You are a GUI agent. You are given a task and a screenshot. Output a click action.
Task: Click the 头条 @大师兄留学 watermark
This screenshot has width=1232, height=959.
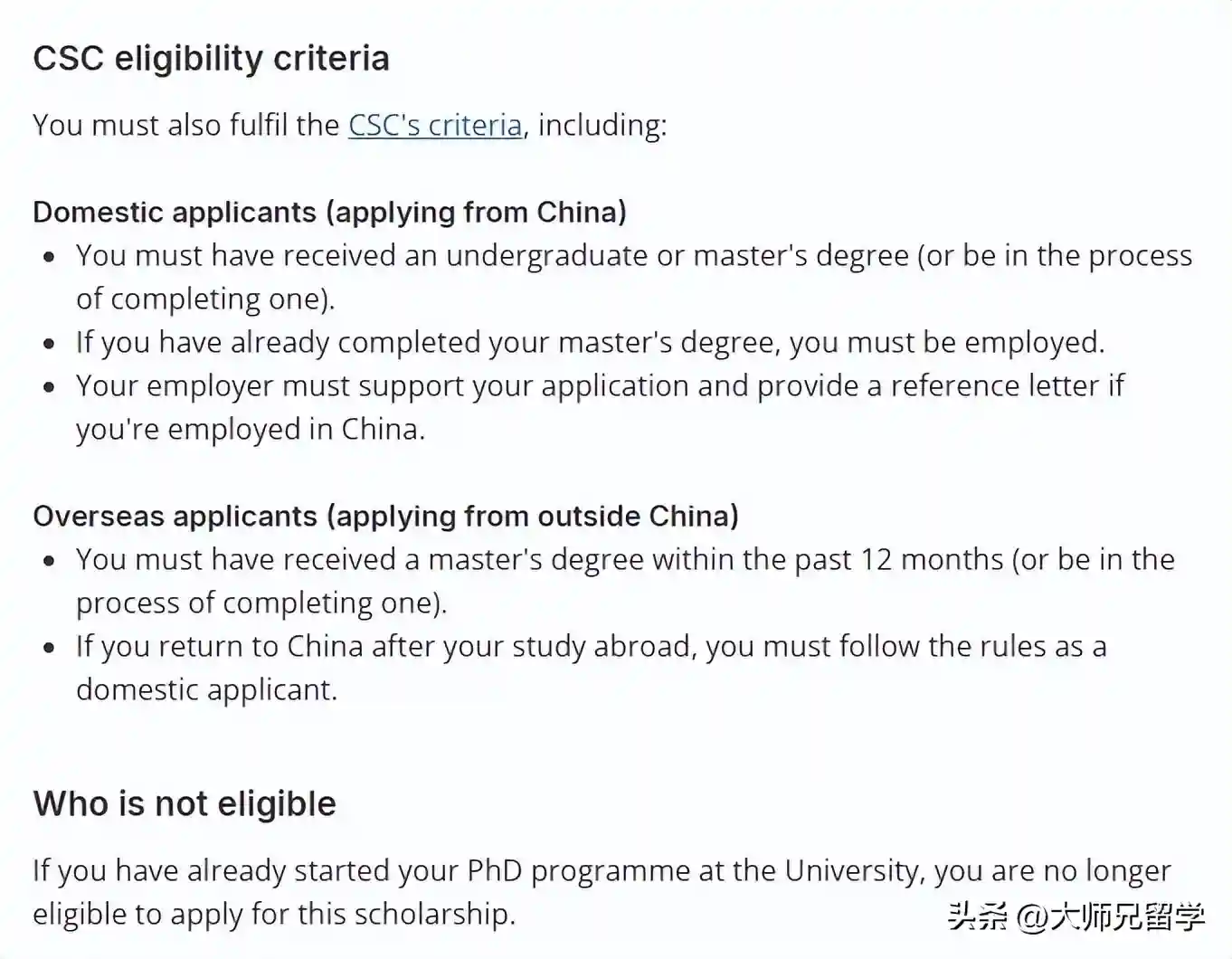coord(1076,916)
